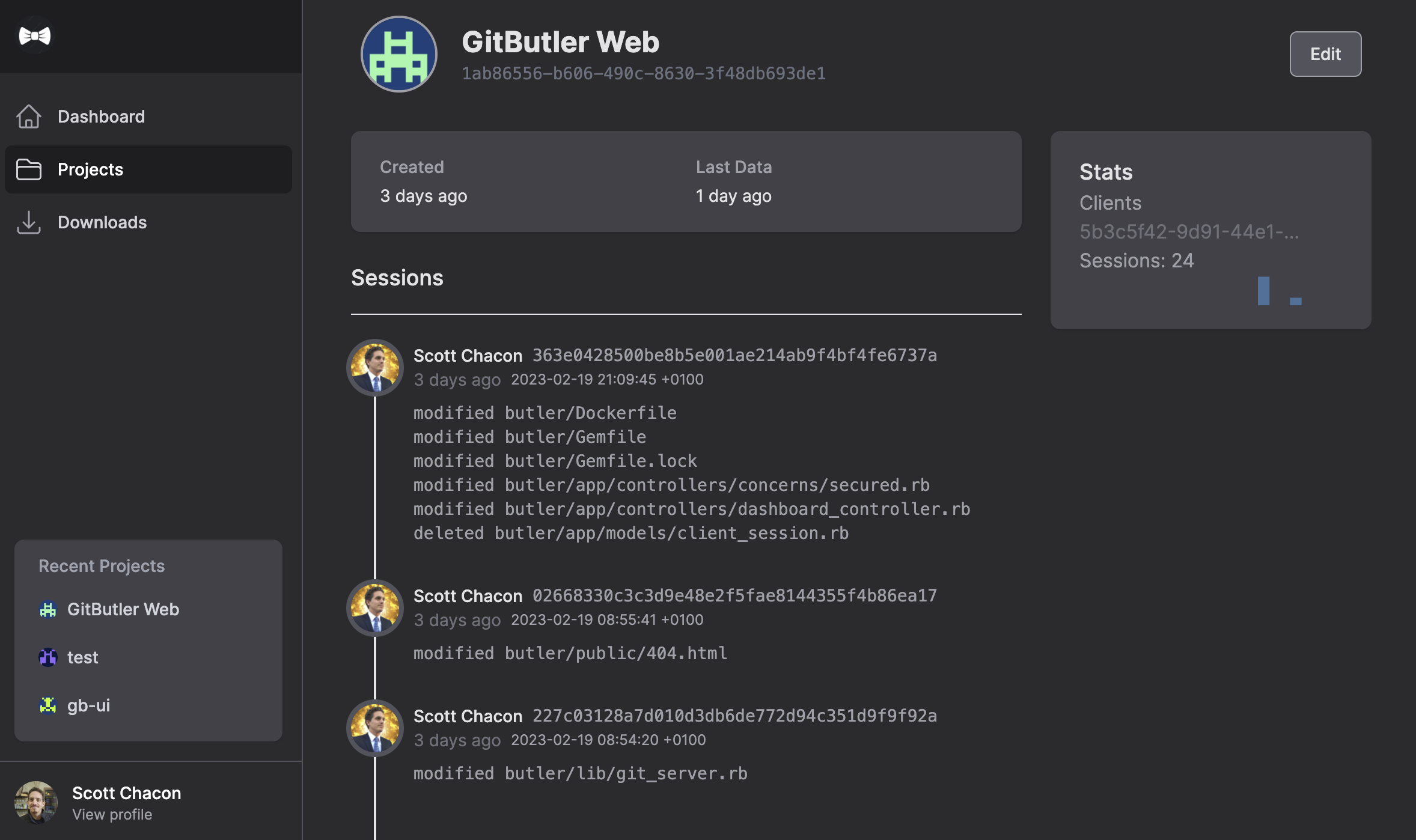1416x840 pixels.
Task: Click Scott Chacon author name on session 363e0428
Action: pos(468,356)
